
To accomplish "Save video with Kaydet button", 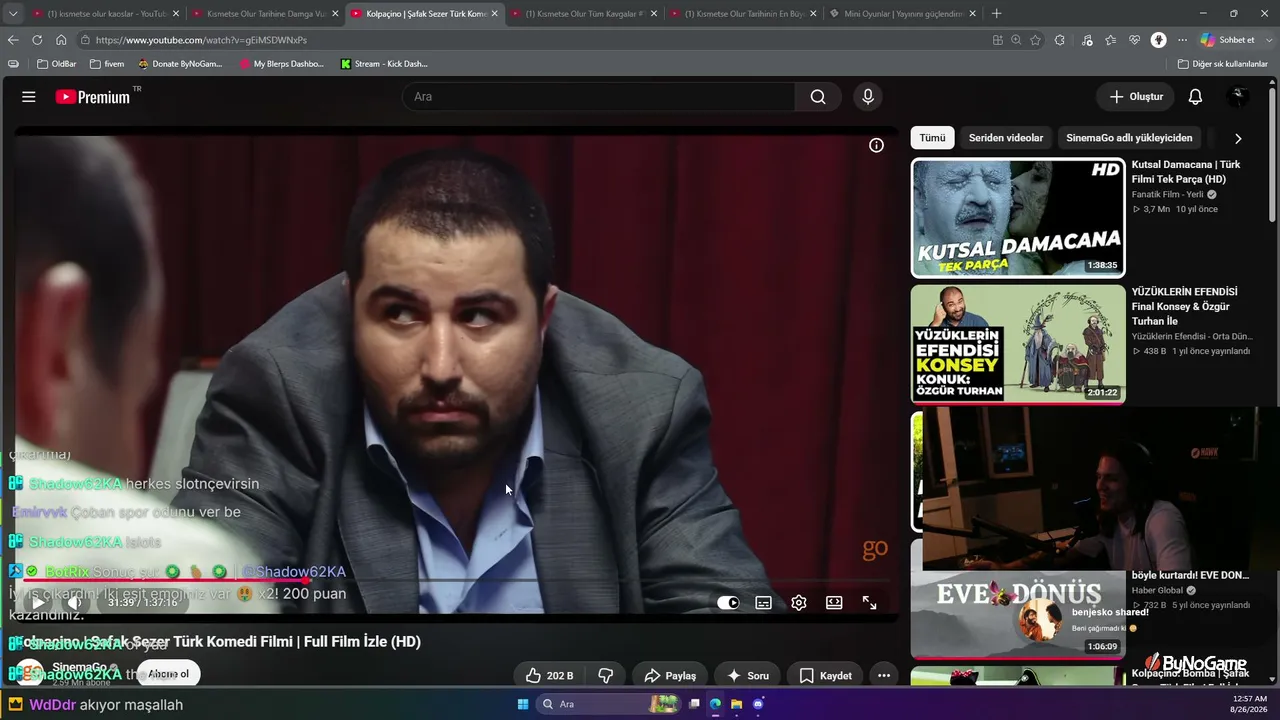I will pyautogui.click(x=825, y=676).
